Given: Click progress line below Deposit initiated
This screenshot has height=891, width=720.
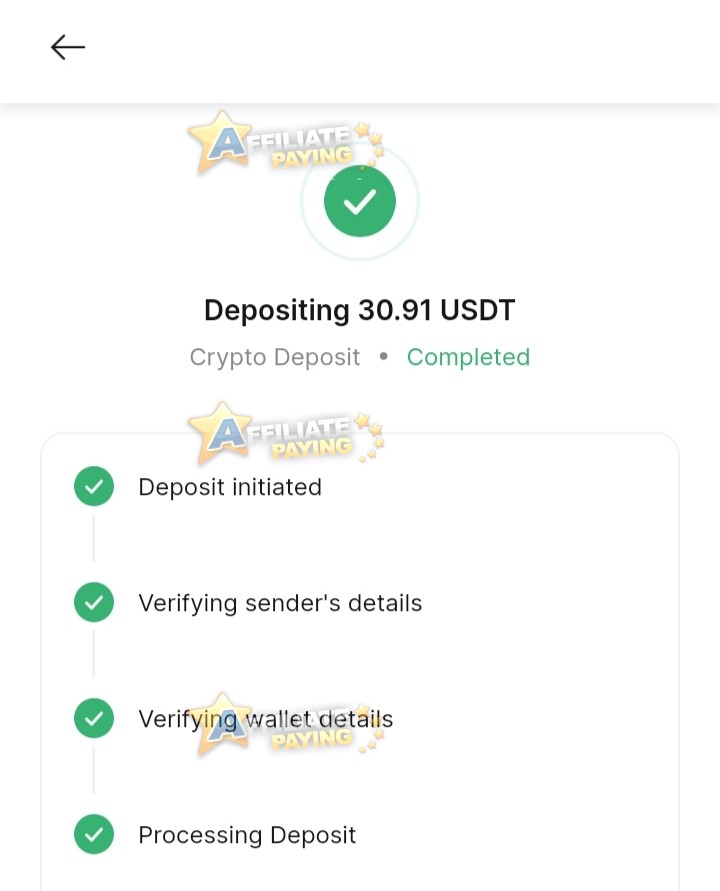Looking at the screenshot, I should point(94,538).
